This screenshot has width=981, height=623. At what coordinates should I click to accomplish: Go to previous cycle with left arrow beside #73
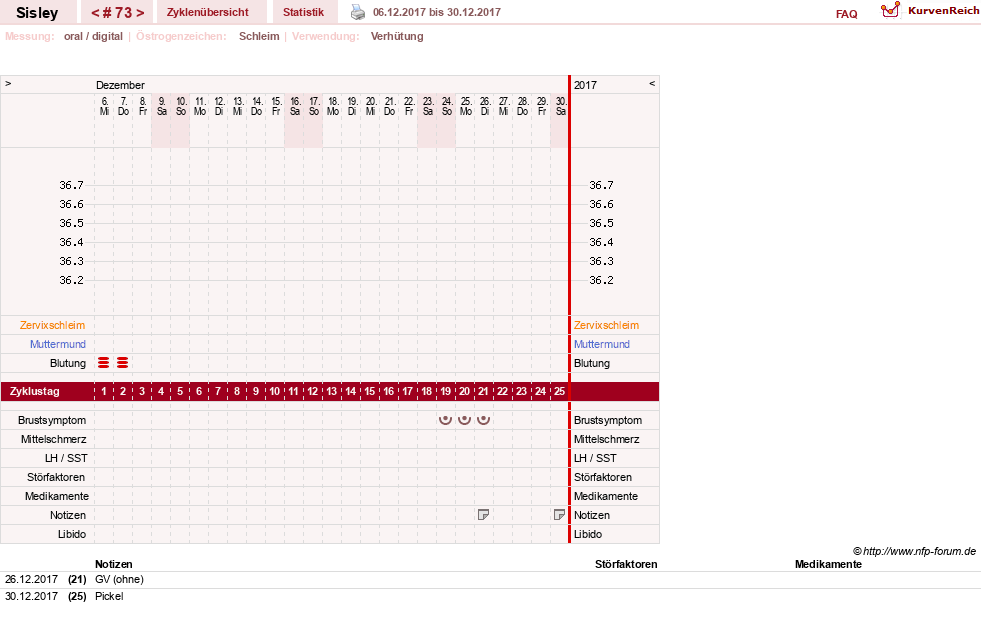point(95,13)
